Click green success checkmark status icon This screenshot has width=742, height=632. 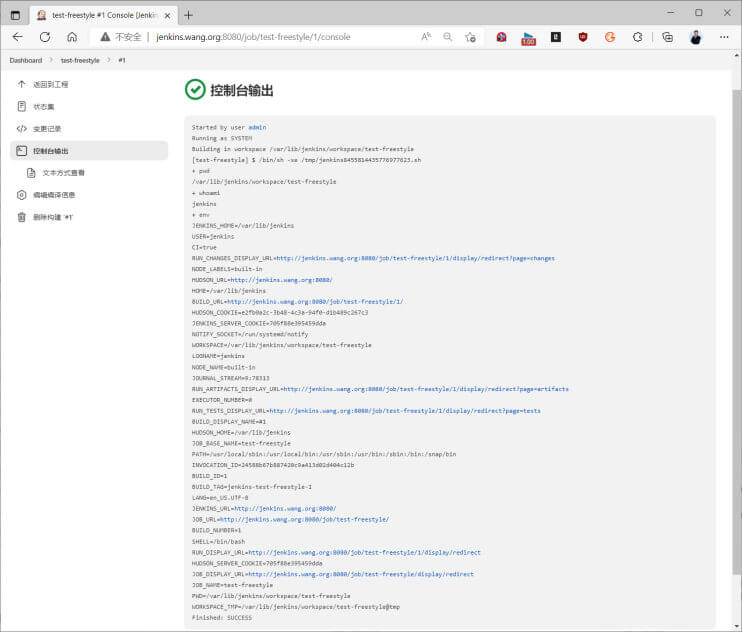pyautogui.click(x=195, y=89)
